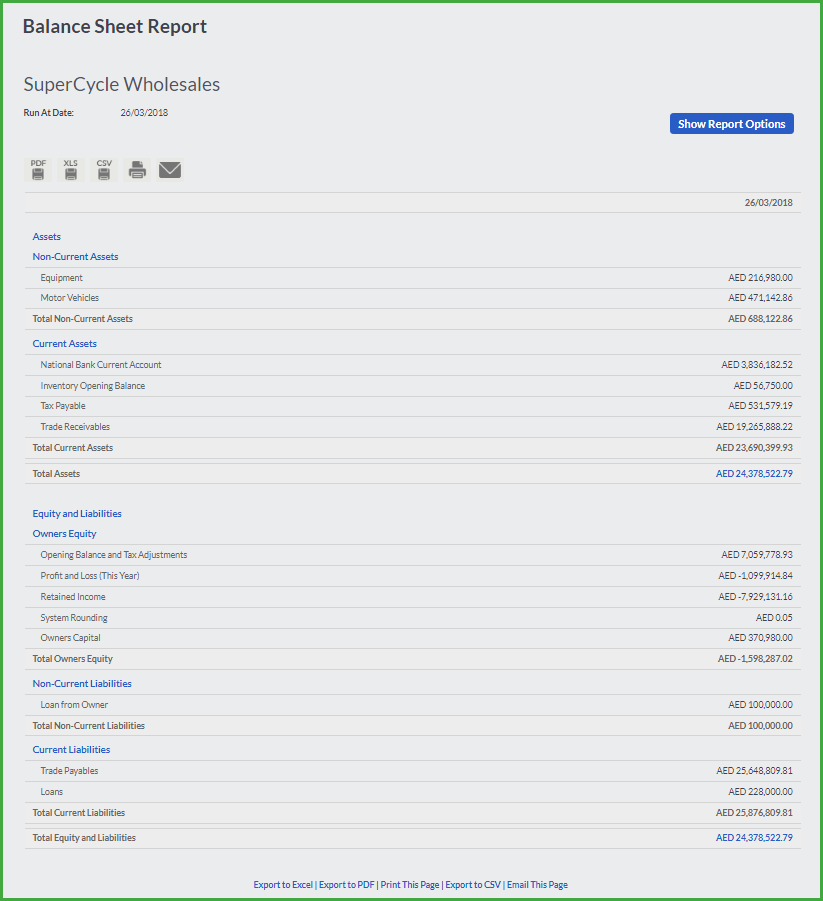Click Export to CSV footer link
823x901 pixels.
(x=473, y=885)
